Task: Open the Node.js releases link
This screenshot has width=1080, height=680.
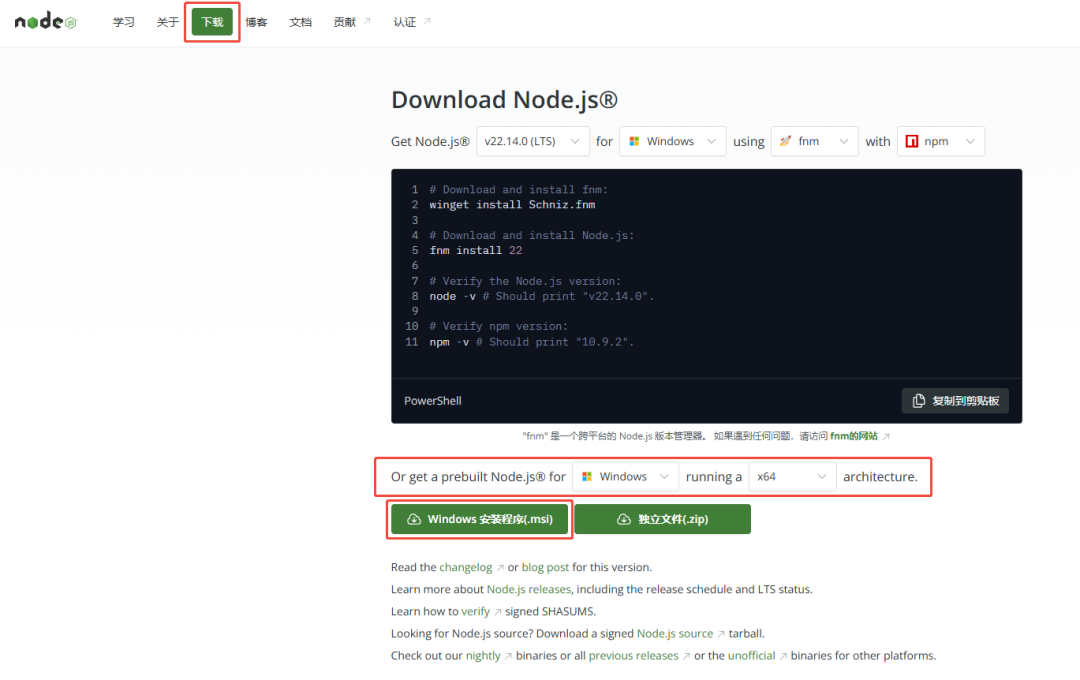Action: pos(529,589)
